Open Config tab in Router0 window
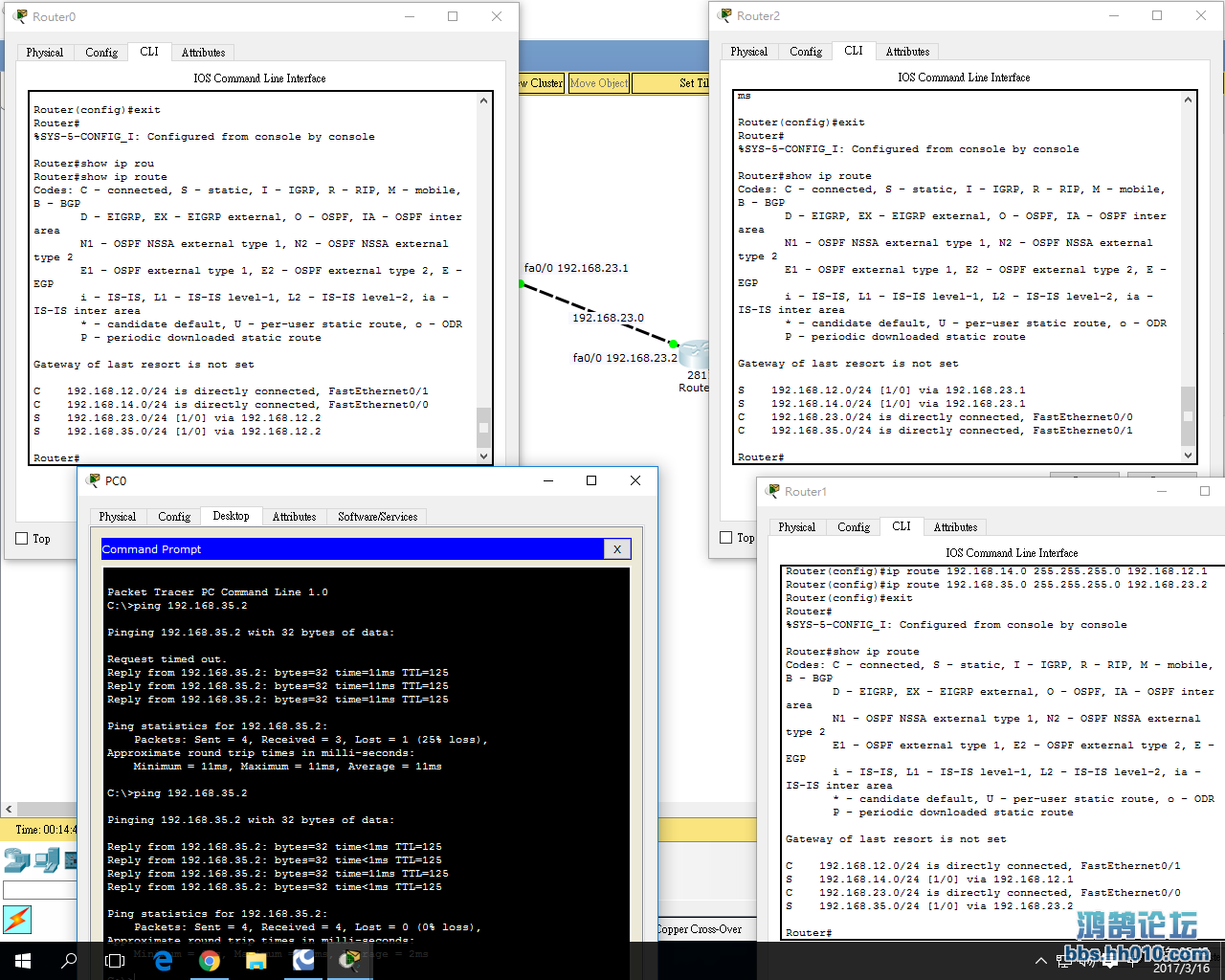Viewport: 1225px width, 980px height. pyautogui.click(x=101, y=53)
